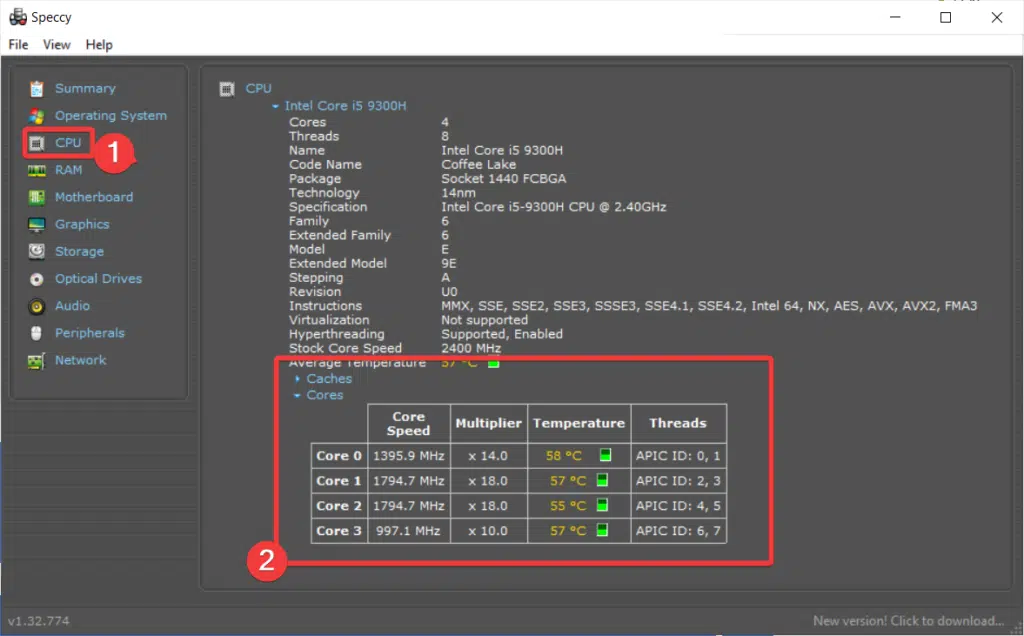The image size is (1024, 636).
Task: Click the x 14.0 multiplier cell
Action: click(488, 456)
